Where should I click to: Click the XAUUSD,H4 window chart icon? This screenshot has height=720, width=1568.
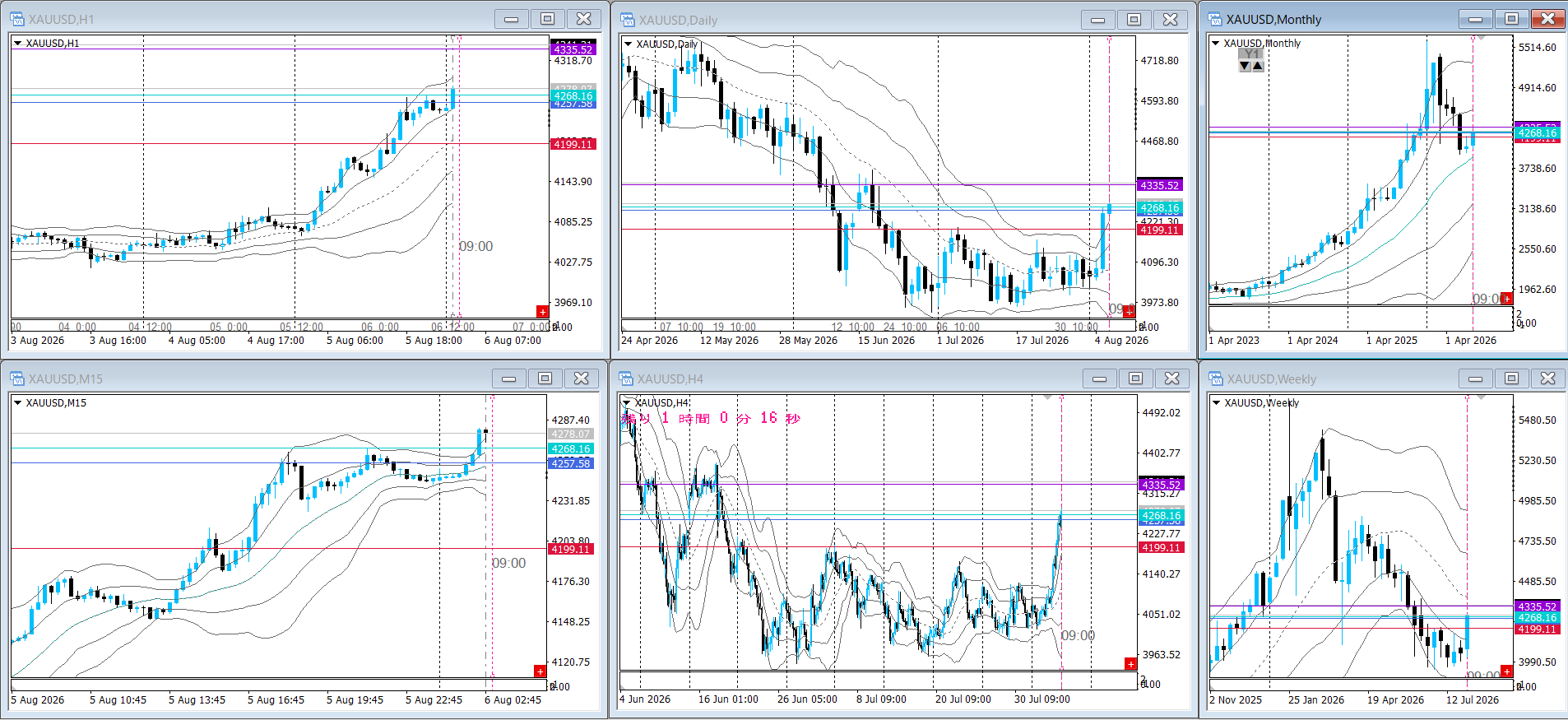pyautogui.click(x=626, y=379)
